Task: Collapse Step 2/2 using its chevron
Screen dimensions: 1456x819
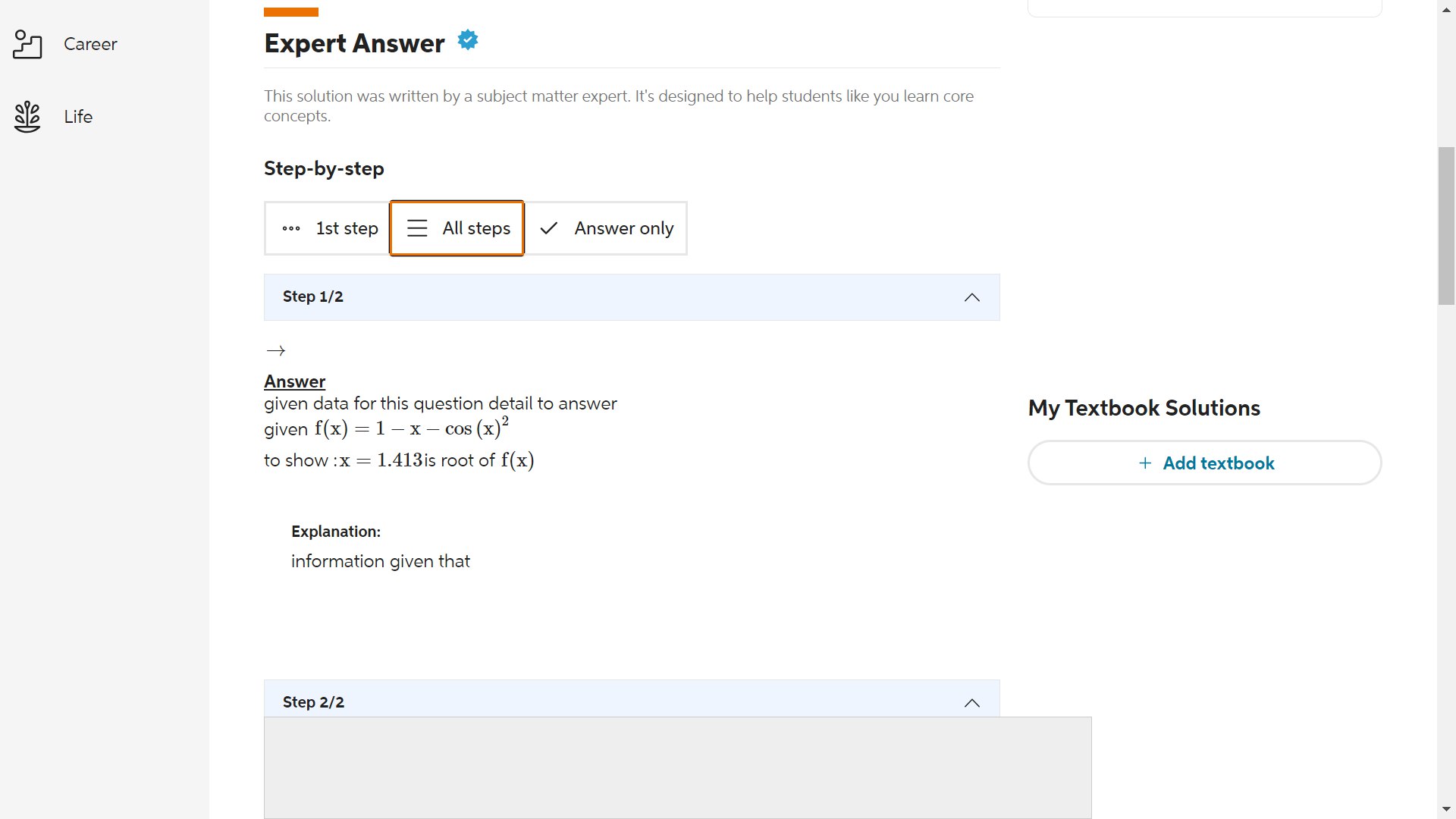Action: [x=971, y=703]
